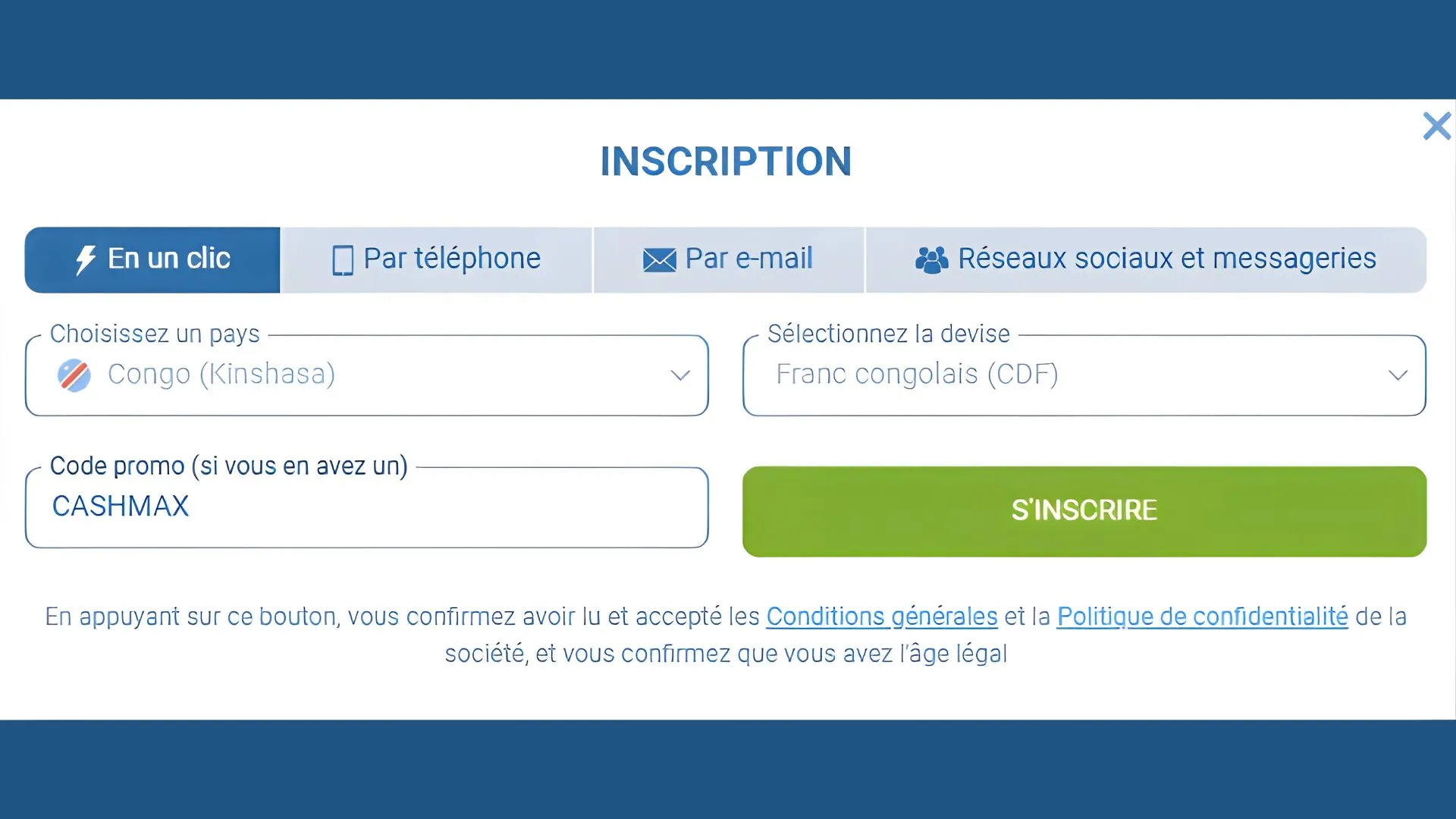Click the people icon for social networks registration
The image size is (1456, 819).
[931, 259]
